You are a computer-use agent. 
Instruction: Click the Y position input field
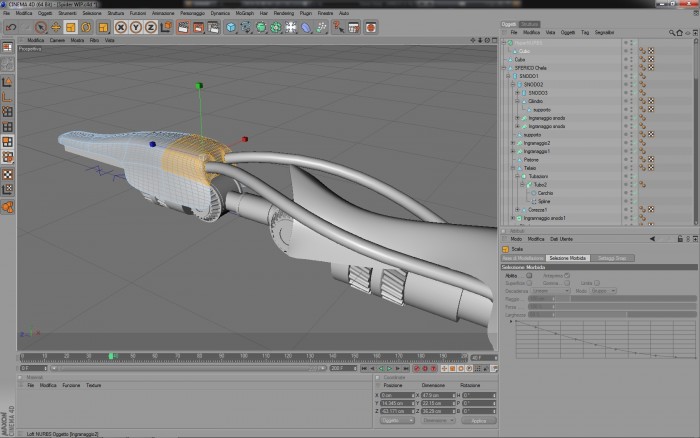[397, 403]
